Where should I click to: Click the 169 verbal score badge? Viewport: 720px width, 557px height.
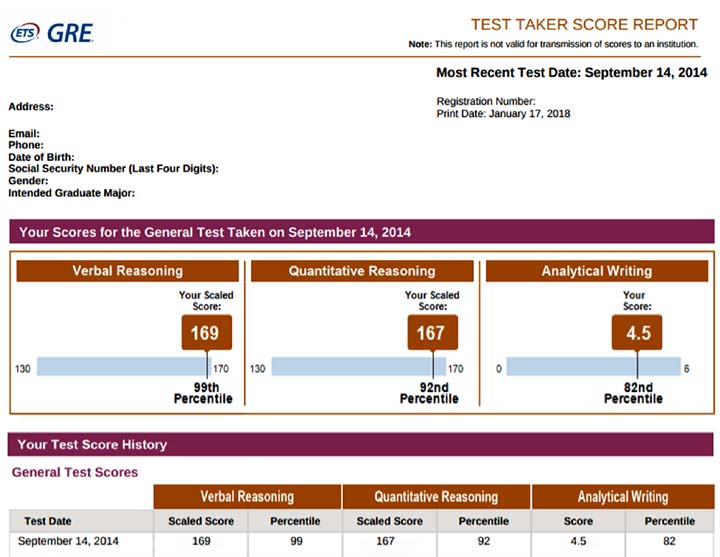click(x=206, y=332)
